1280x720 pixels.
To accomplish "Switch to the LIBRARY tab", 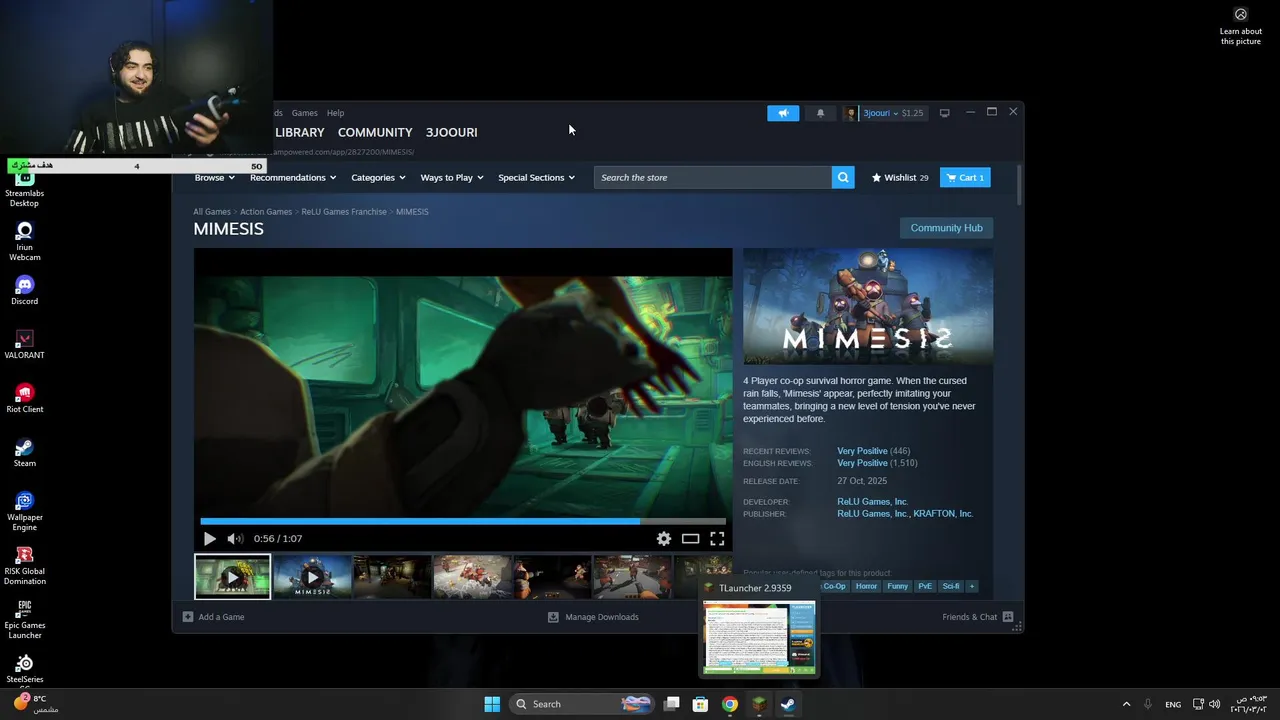I will pyautogui.click(x=300, y=132).
